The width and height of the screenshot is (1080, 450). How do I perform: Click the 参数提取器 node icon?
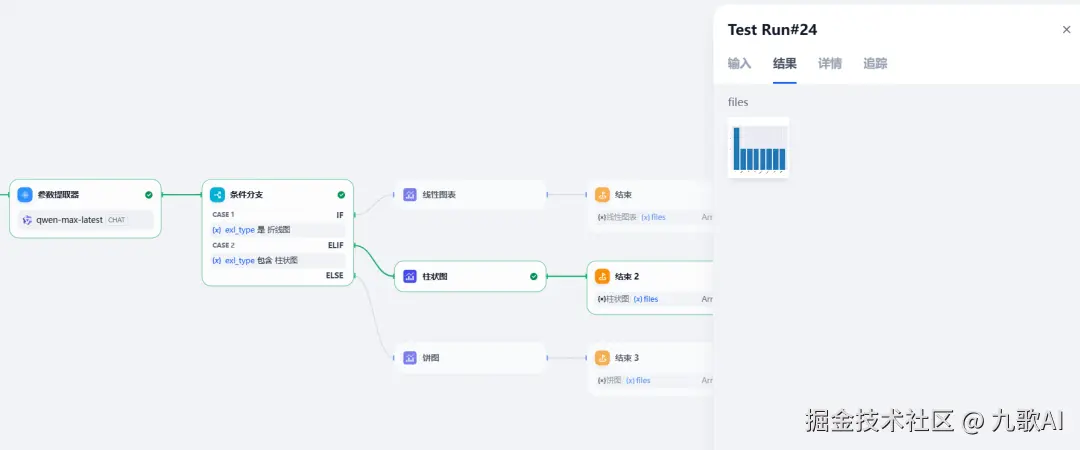tap(25, 195)
